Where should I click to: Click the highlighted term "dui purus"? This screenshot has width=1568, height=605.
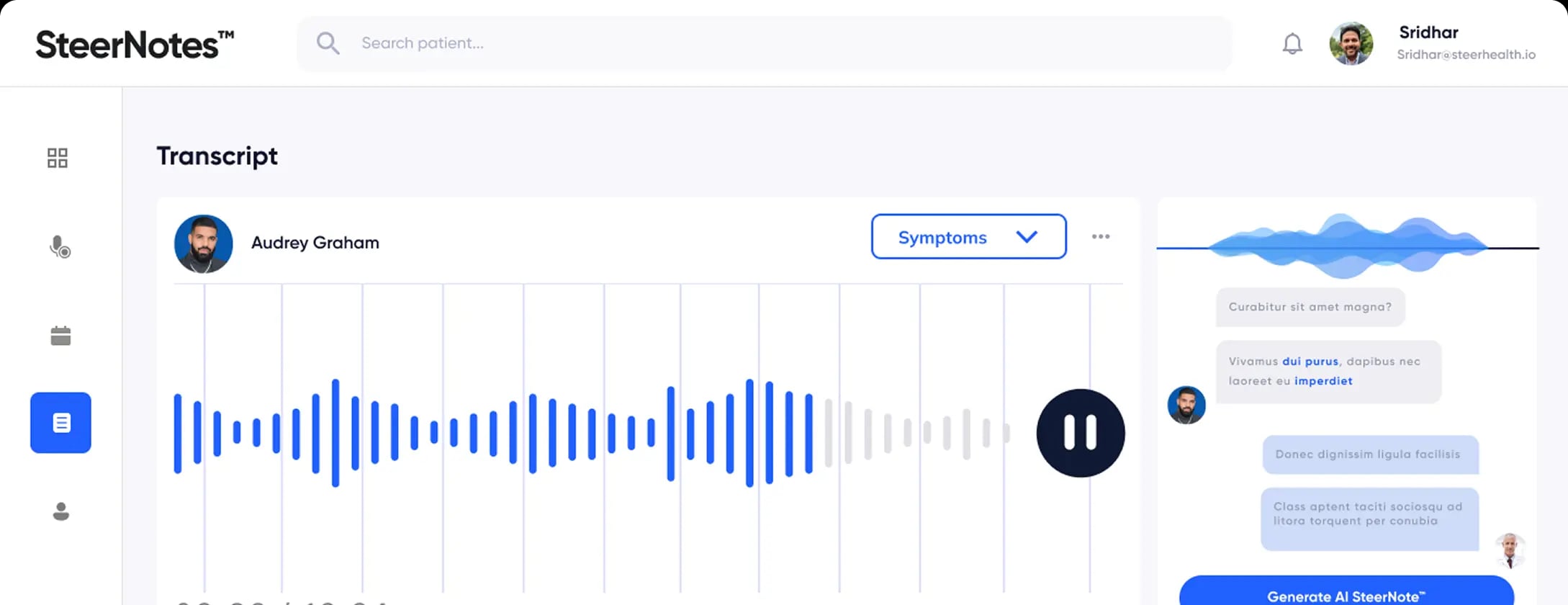tap(1310, 362)
